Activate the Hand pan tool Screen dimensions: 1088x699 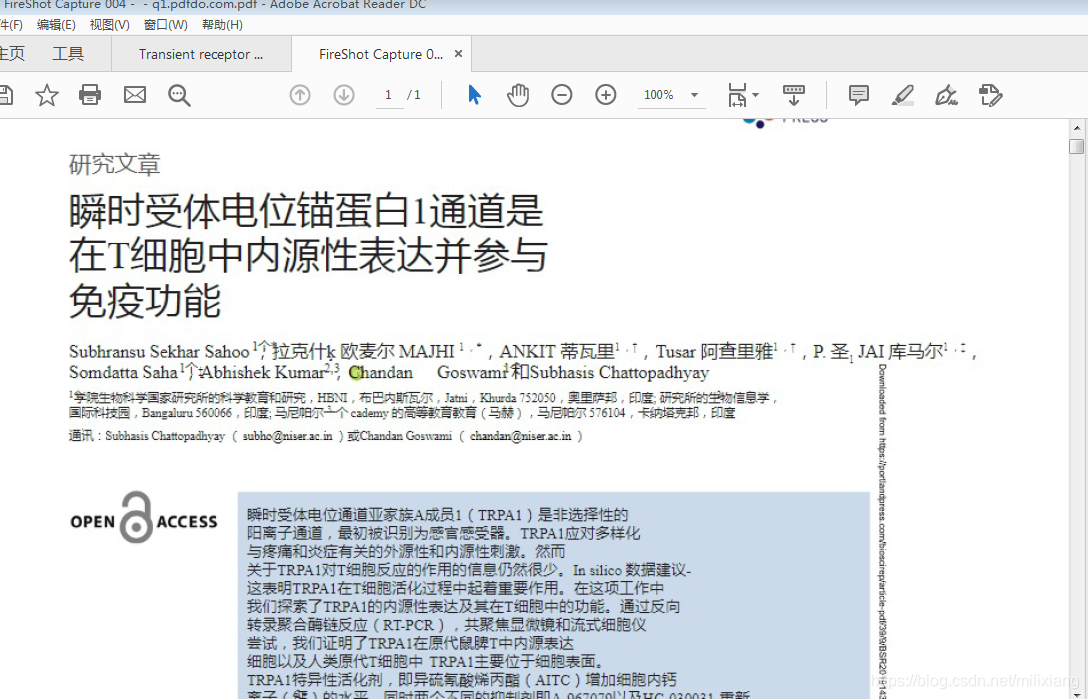(x=518, y=95)
